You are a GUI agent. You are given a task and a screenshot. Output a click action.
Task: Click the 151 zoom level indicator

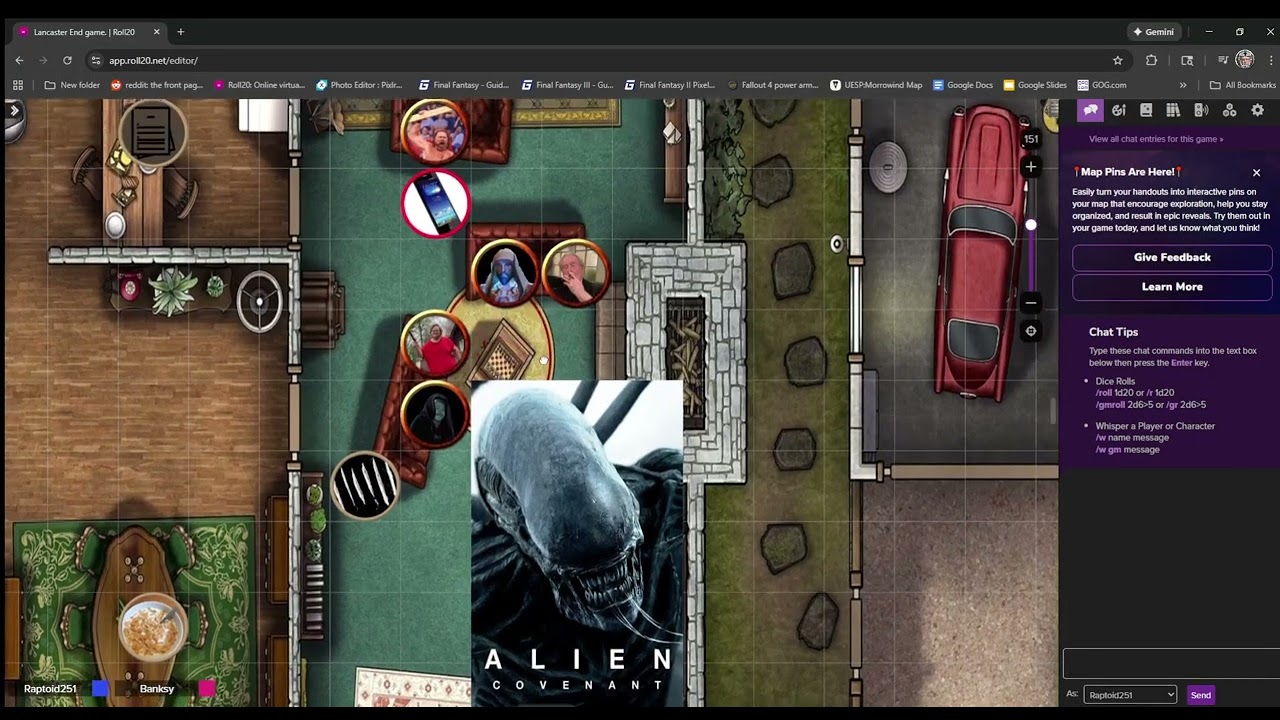coord(1031,140)
